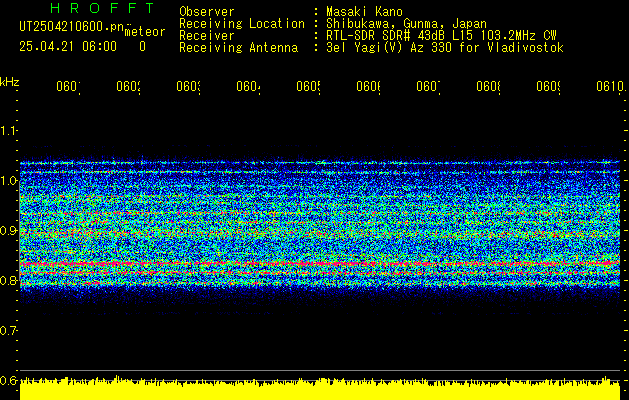The width and height of the screenshot is (629, 400).
Task: Click the 0.7 kHz axis label
Action: click(8, 330)
